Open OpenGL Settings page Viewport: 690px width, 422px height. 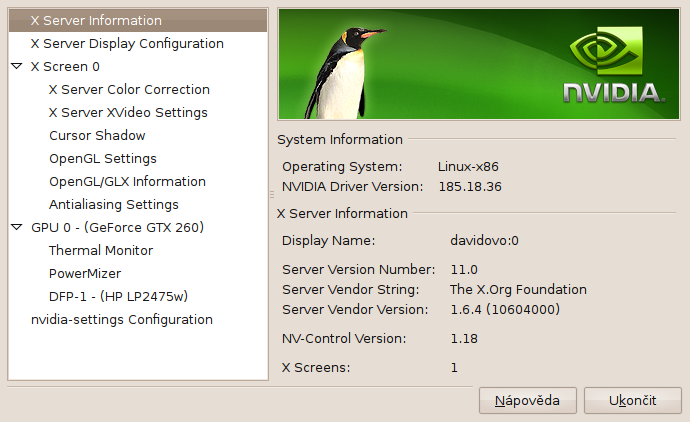tap(103, 158)
